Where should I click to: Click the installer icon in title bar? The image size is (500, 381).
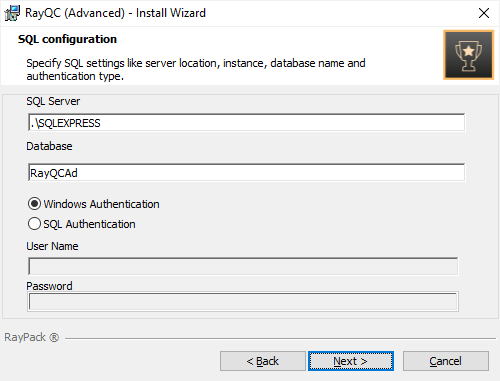point(12,13)
